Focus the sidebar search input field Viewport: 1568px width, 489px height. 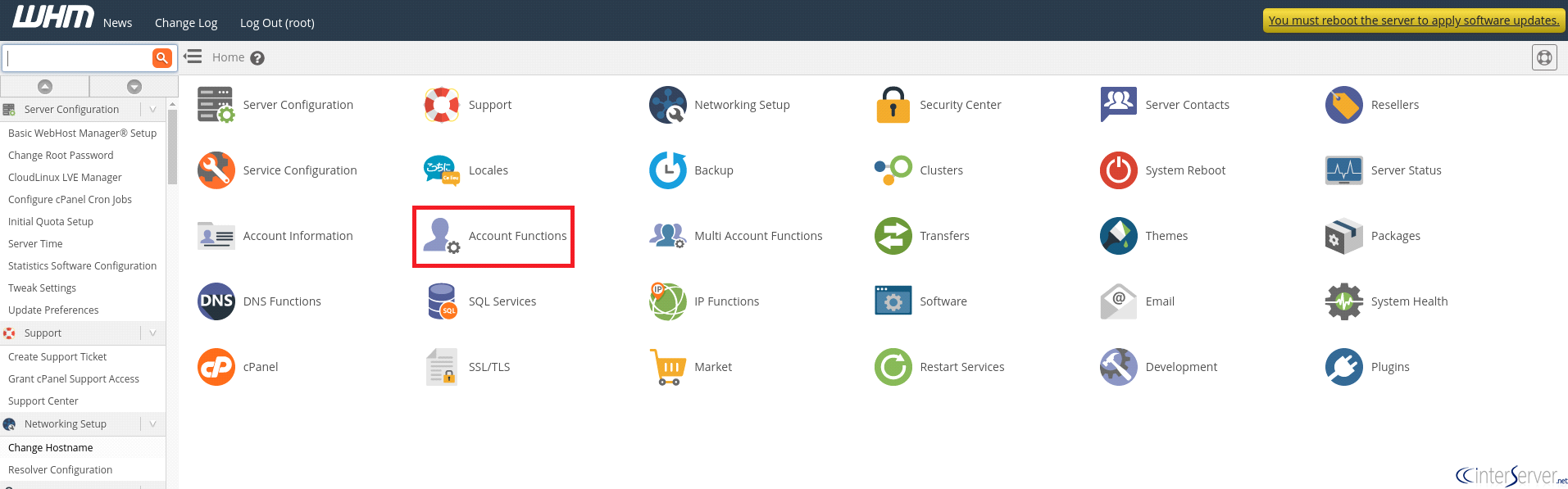tap(77, 58)
